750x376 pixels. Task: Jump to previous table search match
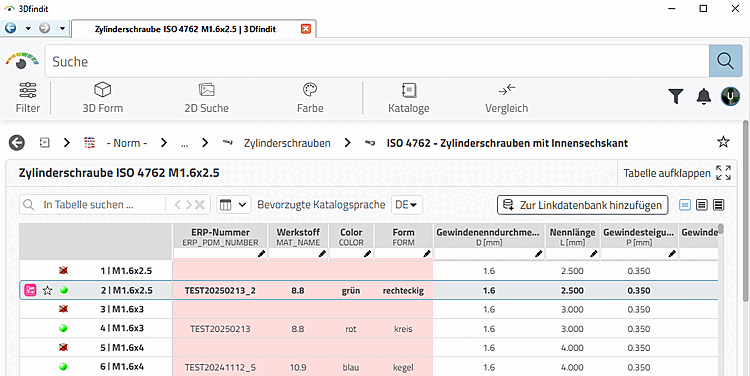pyautogui.click(x=177, y=205)
